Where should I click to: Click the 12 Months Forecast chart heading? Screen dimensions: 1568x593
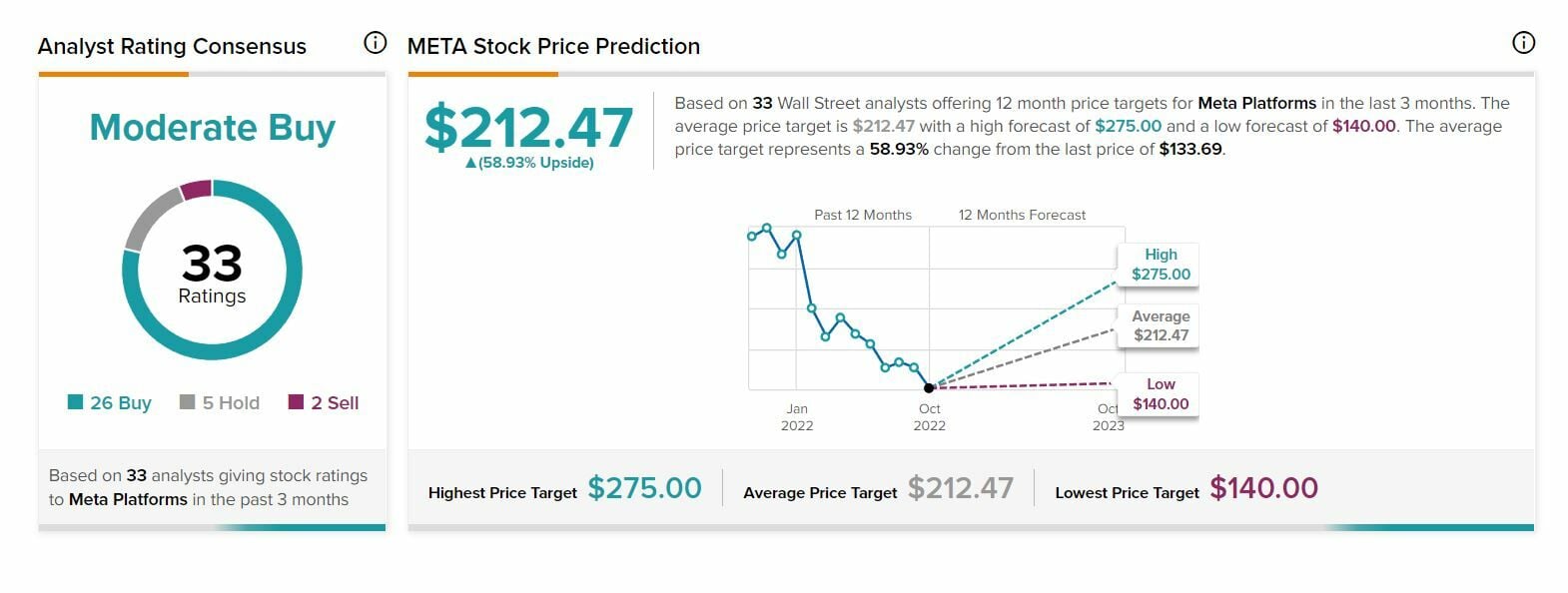coord(1022,215)
